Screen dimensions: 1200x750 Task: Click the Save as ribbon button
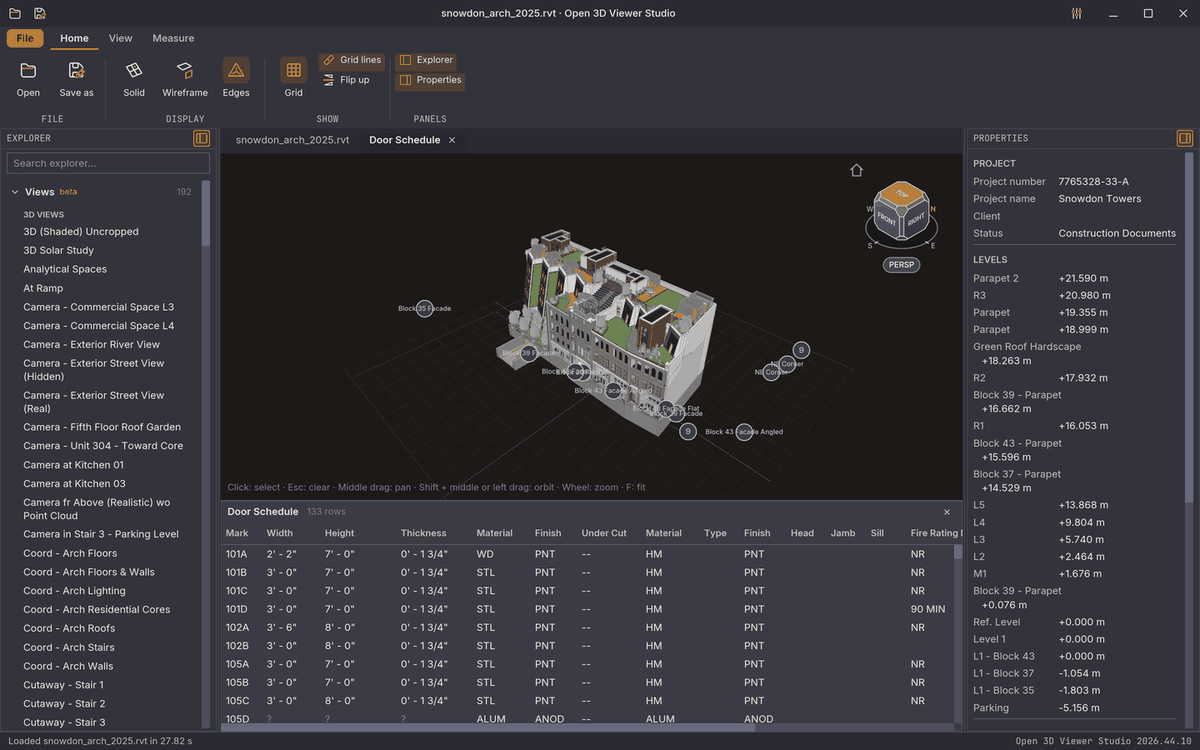[76, 80]
